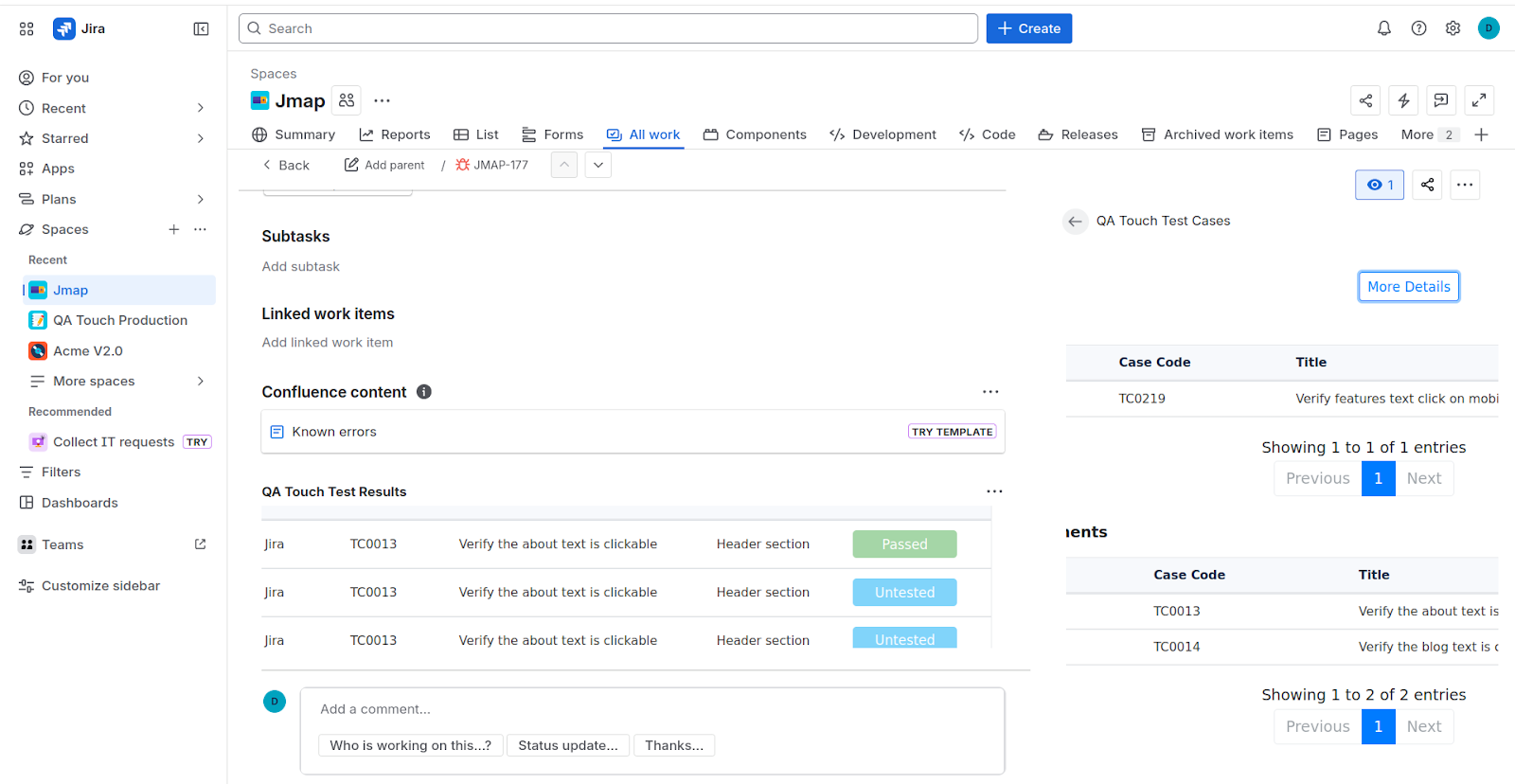Open the app switcher grid icon
1515x784 pixels.
(27, 29)
